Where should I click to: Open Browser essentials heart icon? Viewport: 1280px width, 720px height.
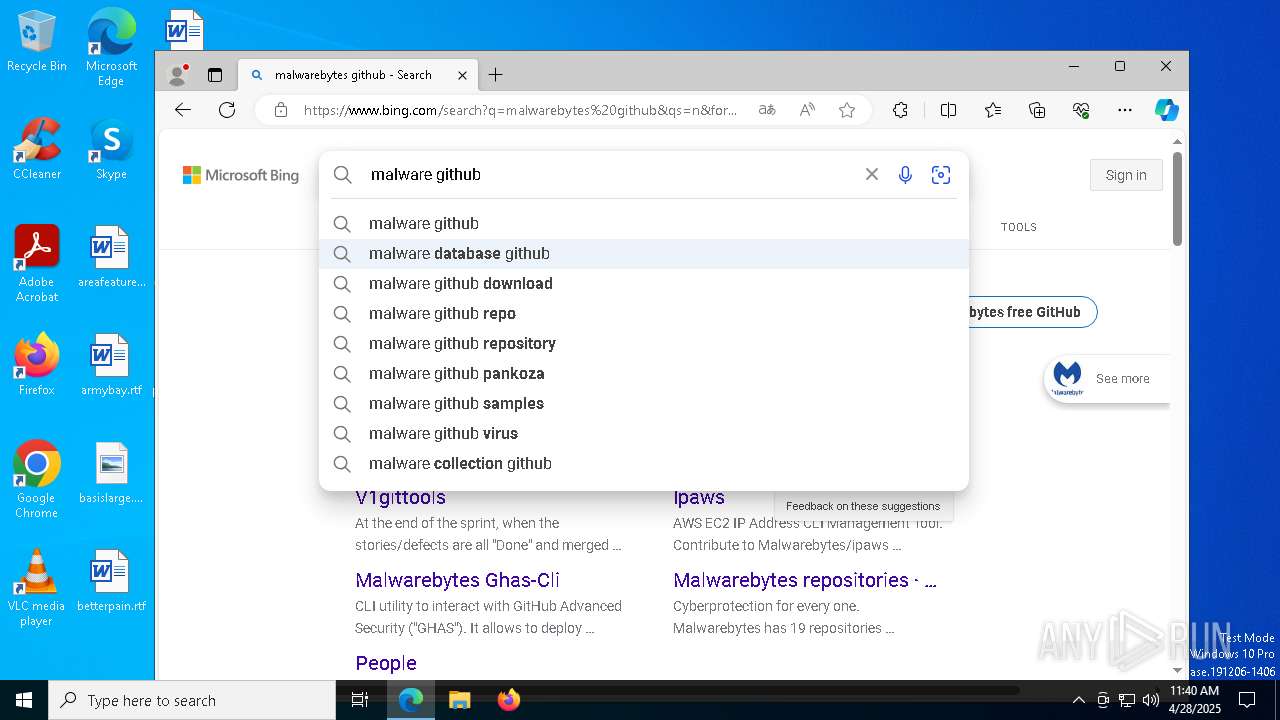click(x=1081, y=110)
